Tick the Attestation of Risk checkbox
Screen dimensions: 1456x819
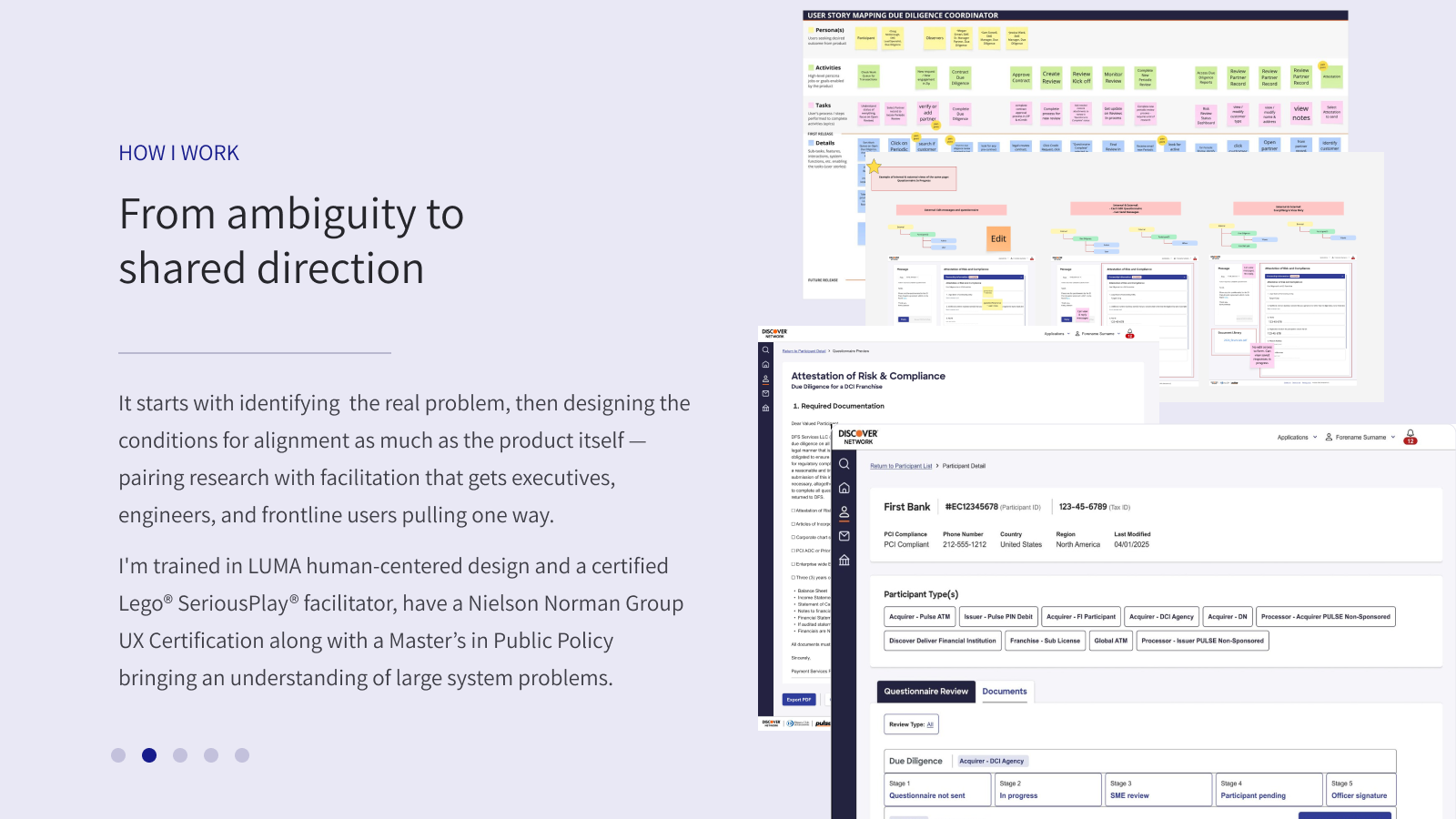coord(793,511)
